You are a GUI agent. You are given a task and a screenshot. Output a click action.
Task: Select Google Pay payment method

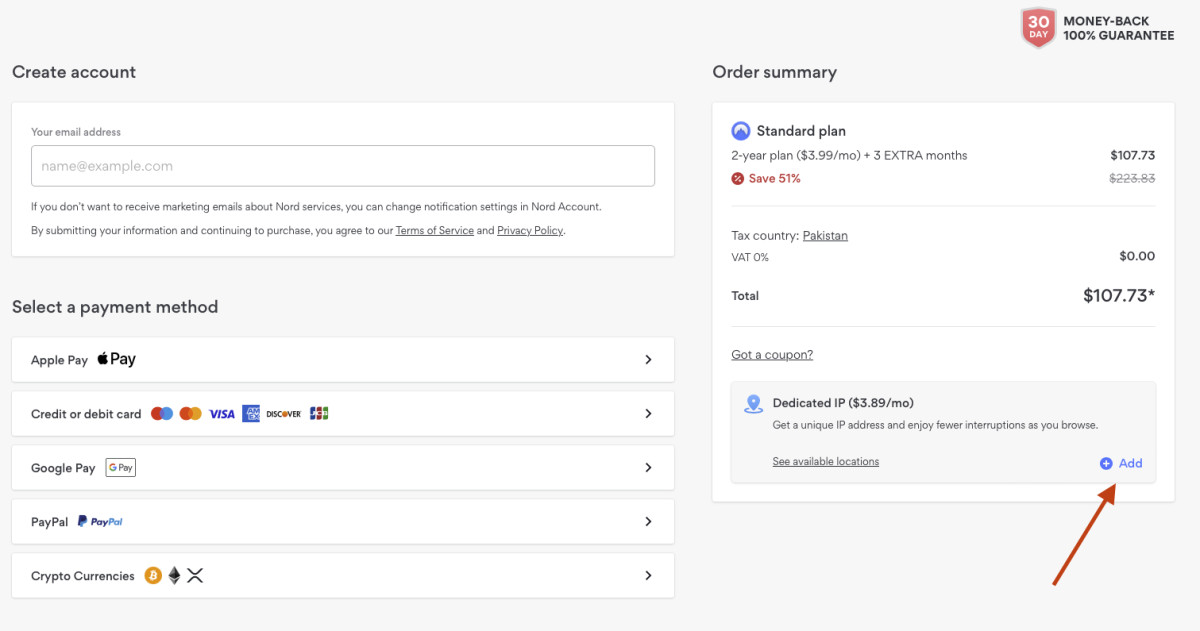(343, 467)
